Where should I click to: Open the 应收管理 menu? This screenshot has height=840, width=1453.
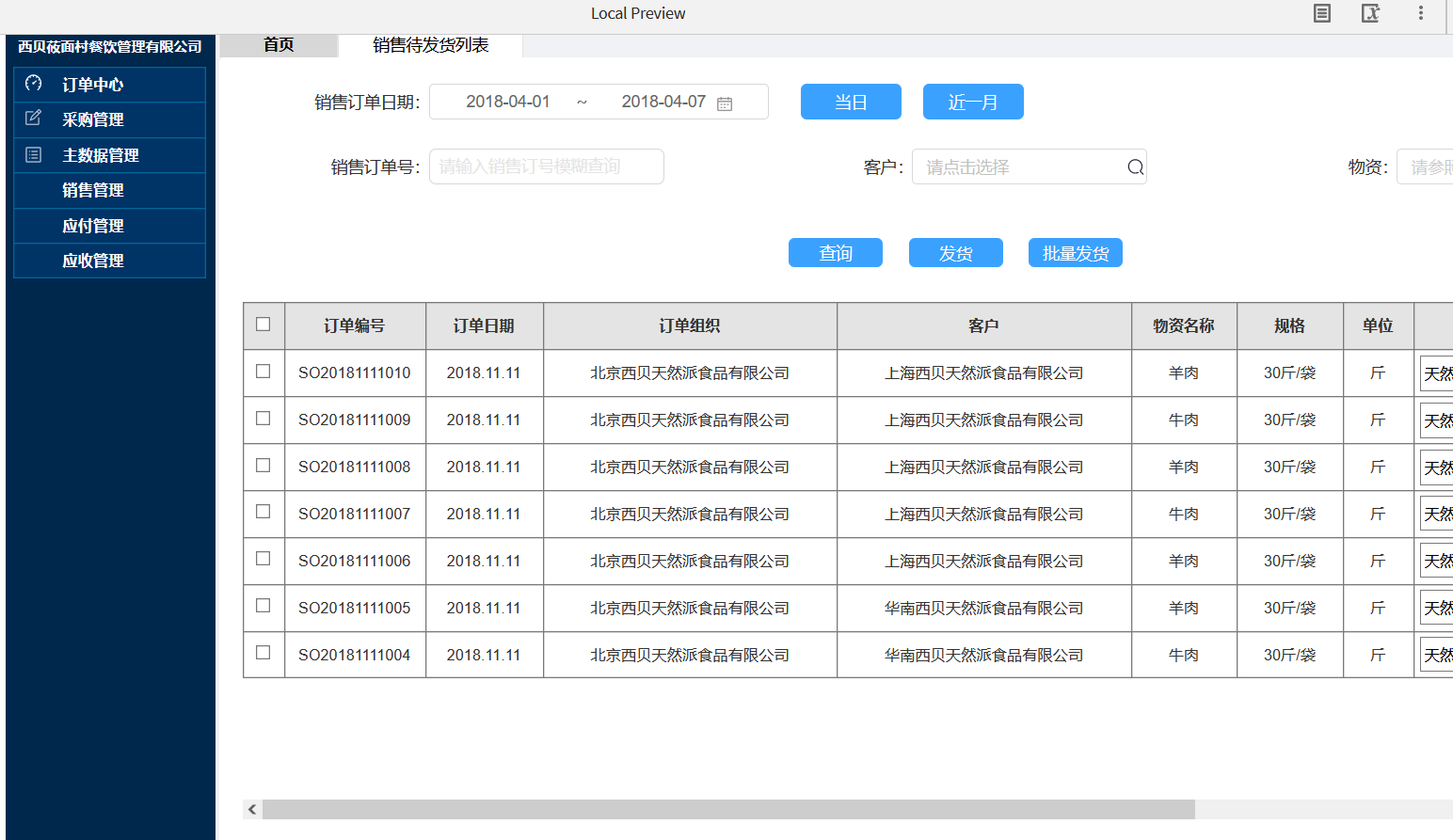point(110,261)
